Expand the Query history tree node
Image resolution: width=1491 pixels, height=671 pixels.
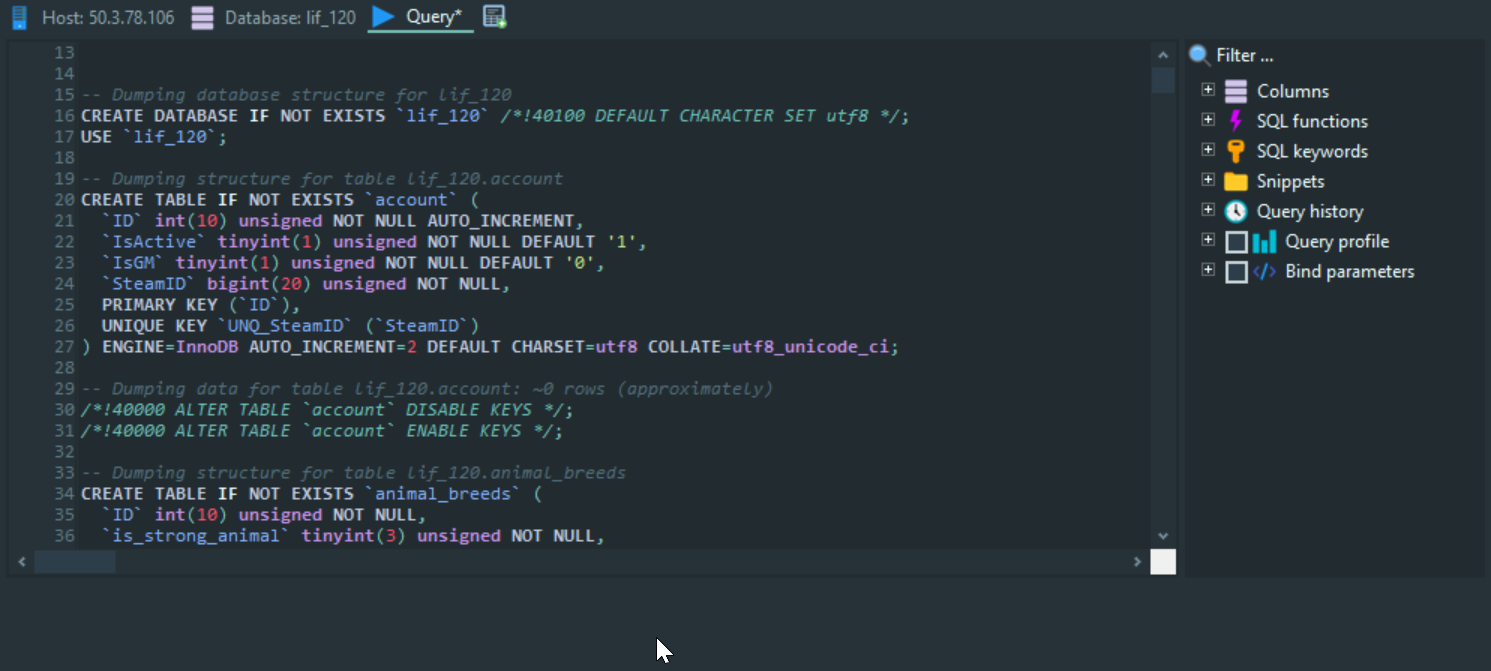point(1208,210)
